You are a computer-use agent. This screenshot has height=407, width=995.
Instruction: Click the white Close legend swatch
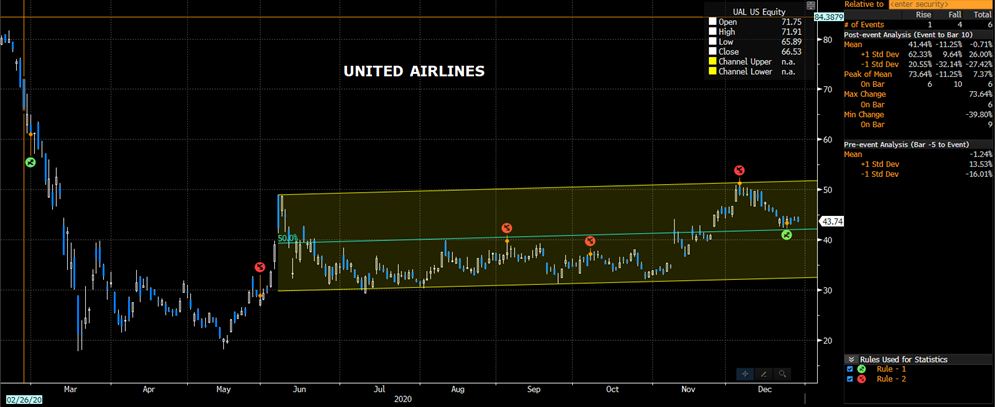pos(713,51)
